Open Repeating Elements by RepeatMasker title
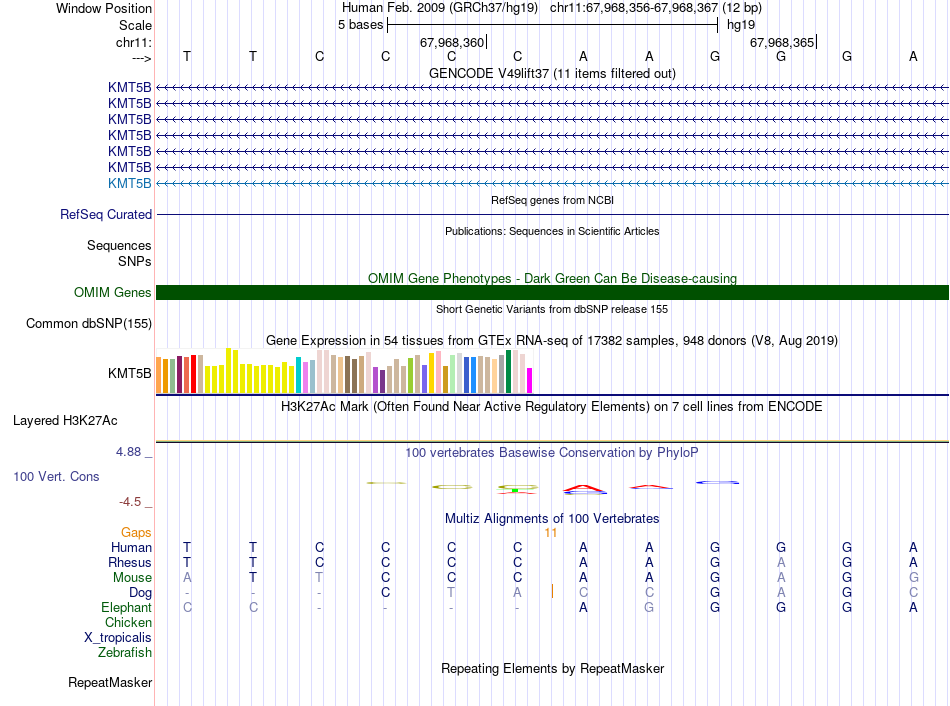 pos(552,668)
